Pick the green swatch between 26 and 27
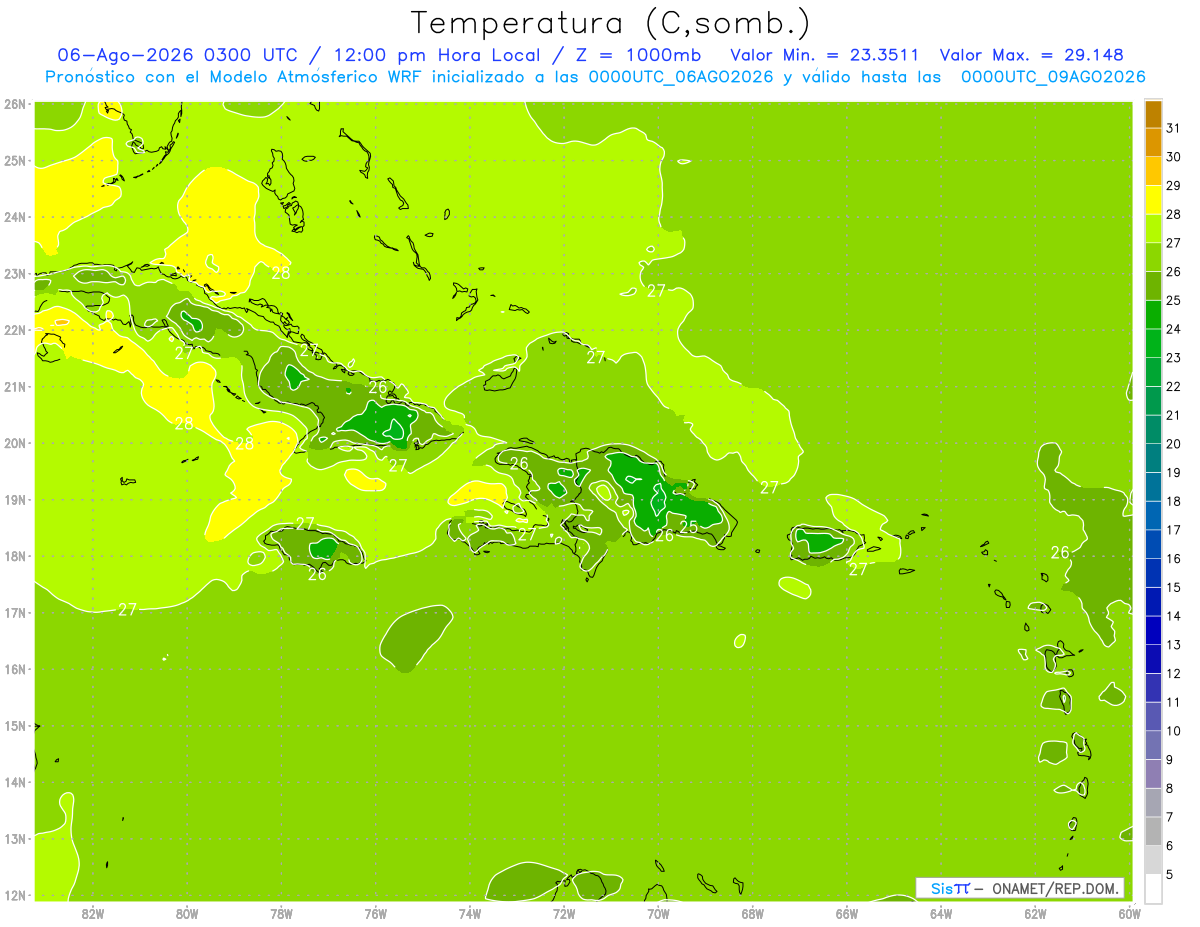The image size is (1200, 927). click(1153, 258)
